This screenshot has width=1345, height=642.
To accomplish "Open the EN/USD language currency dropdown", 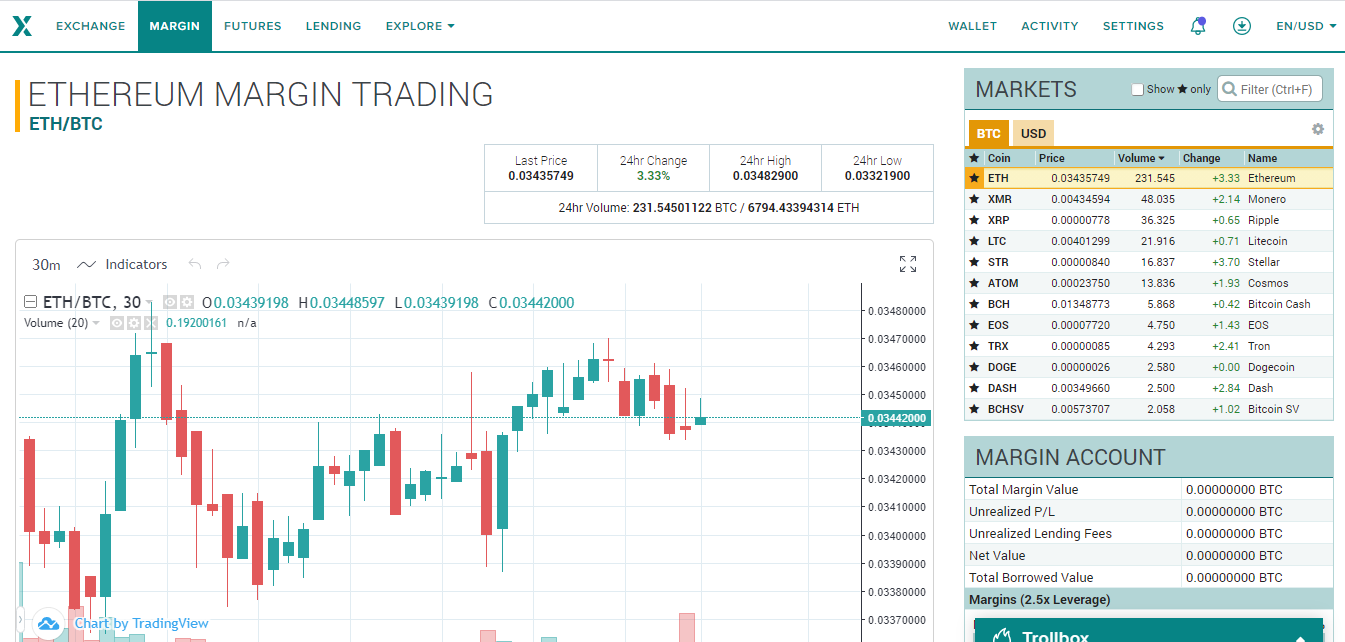I will [x=1306, y=26].
